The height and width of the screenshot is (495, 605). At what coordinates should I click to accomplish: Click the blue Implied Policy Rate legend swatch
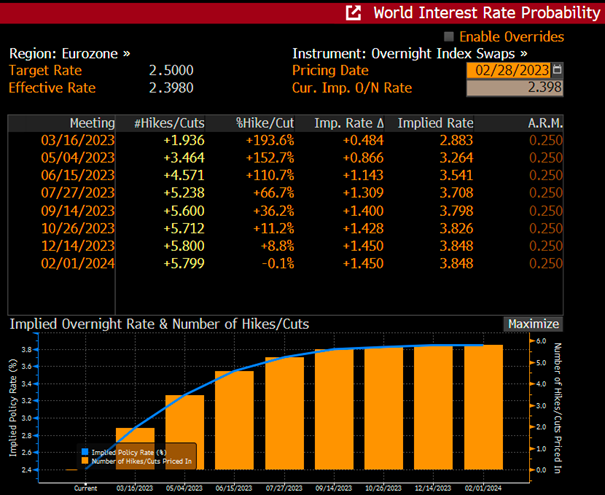pyautogui.click(x=85, y=452)
